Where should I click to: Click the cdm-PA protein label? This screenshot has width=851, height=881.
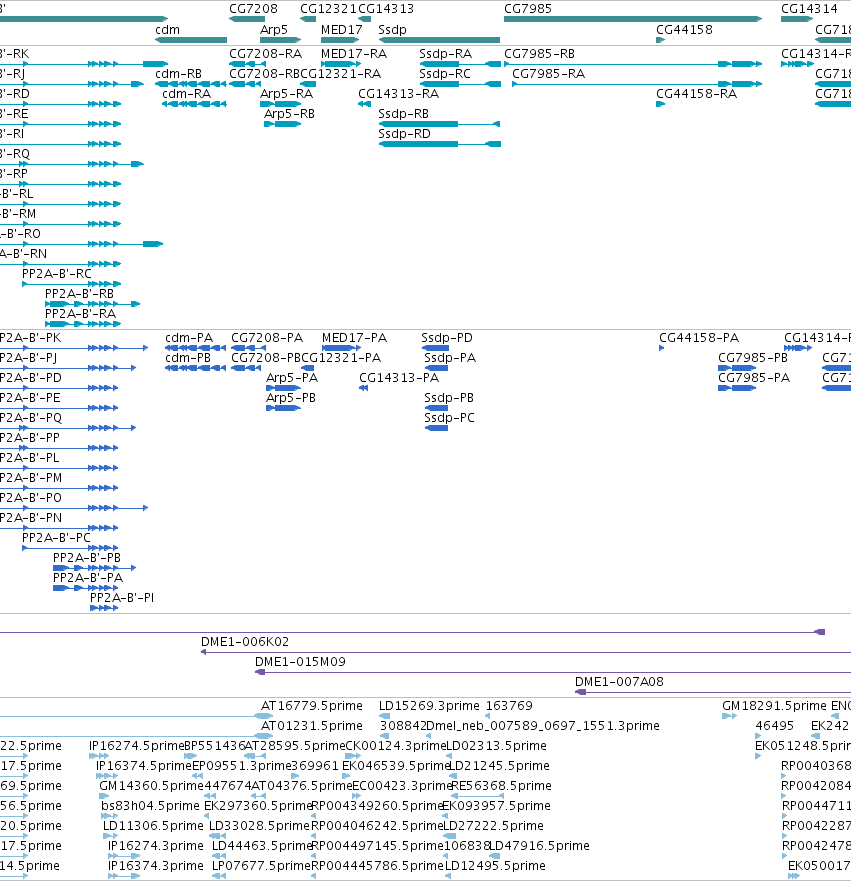click(189, 338)
